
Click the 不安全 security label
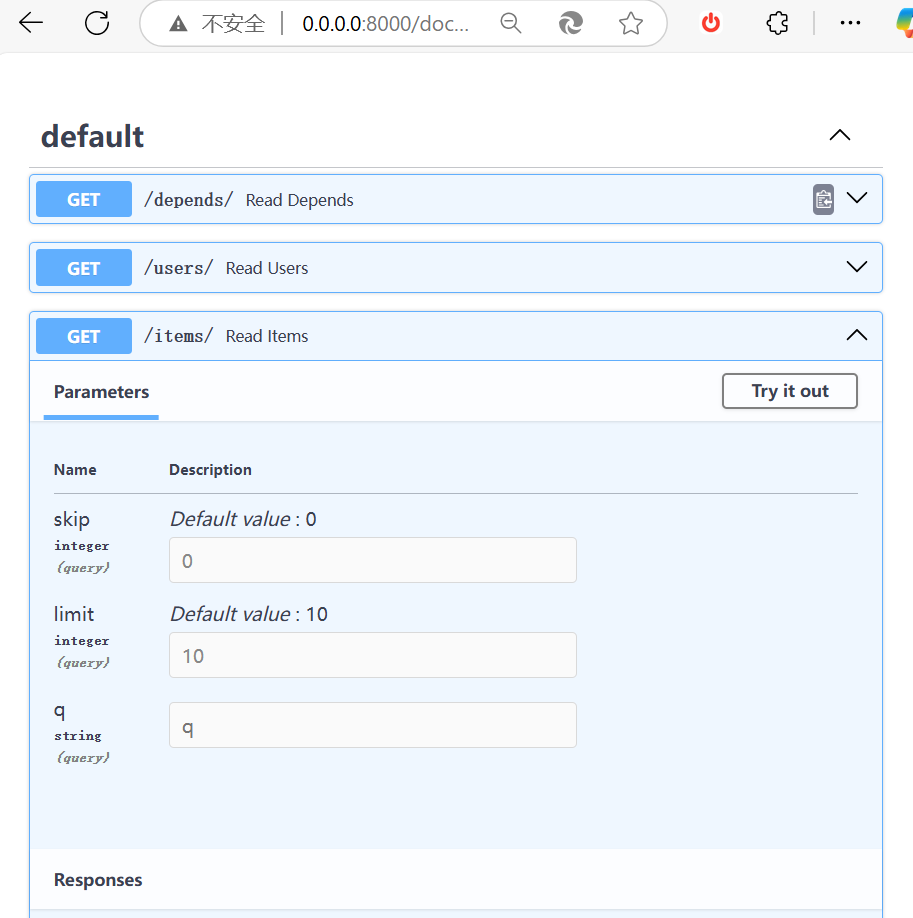(x=233, y=24)
